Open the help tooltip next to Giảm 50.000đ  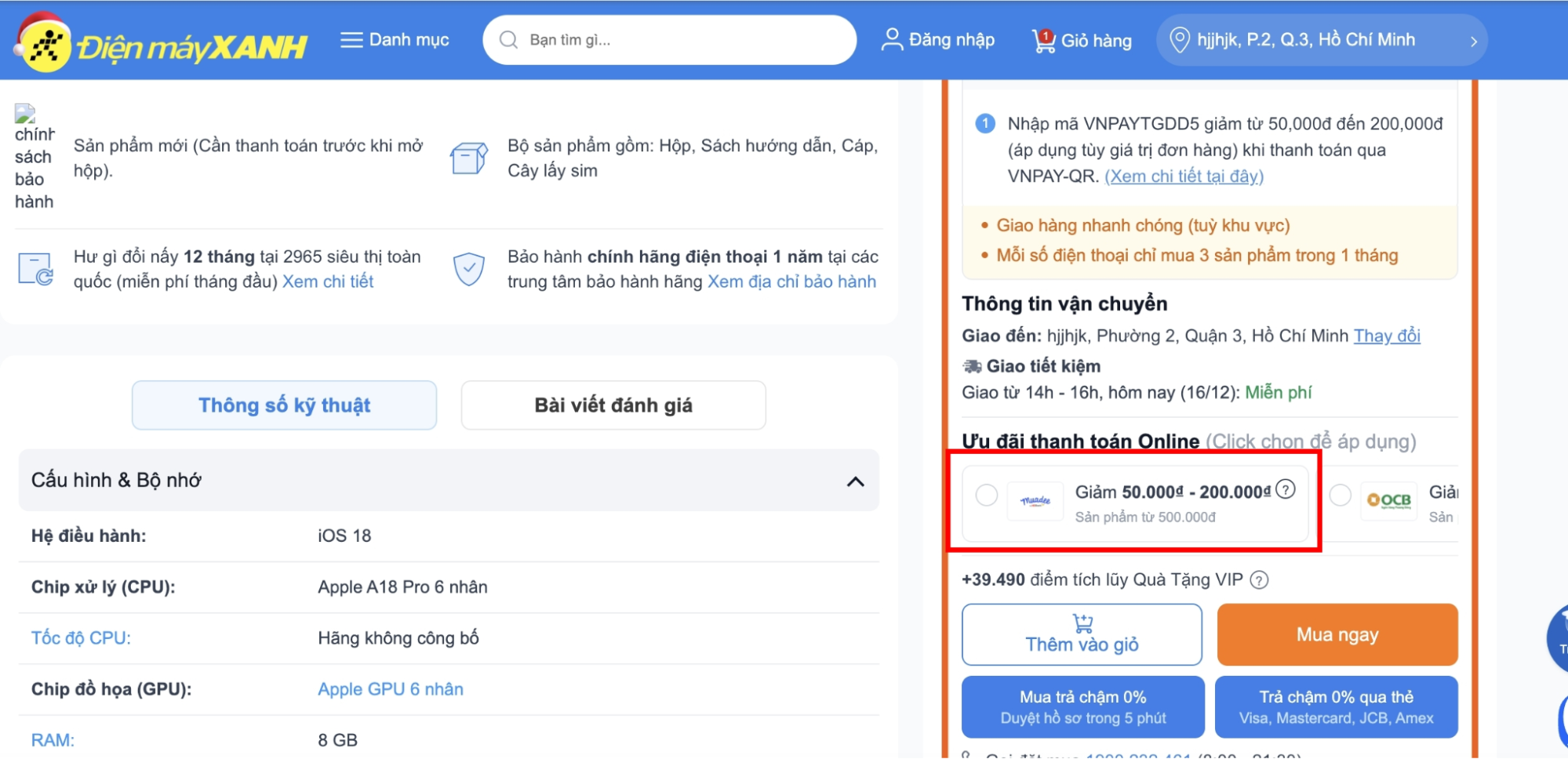[x=1287, y=489]
